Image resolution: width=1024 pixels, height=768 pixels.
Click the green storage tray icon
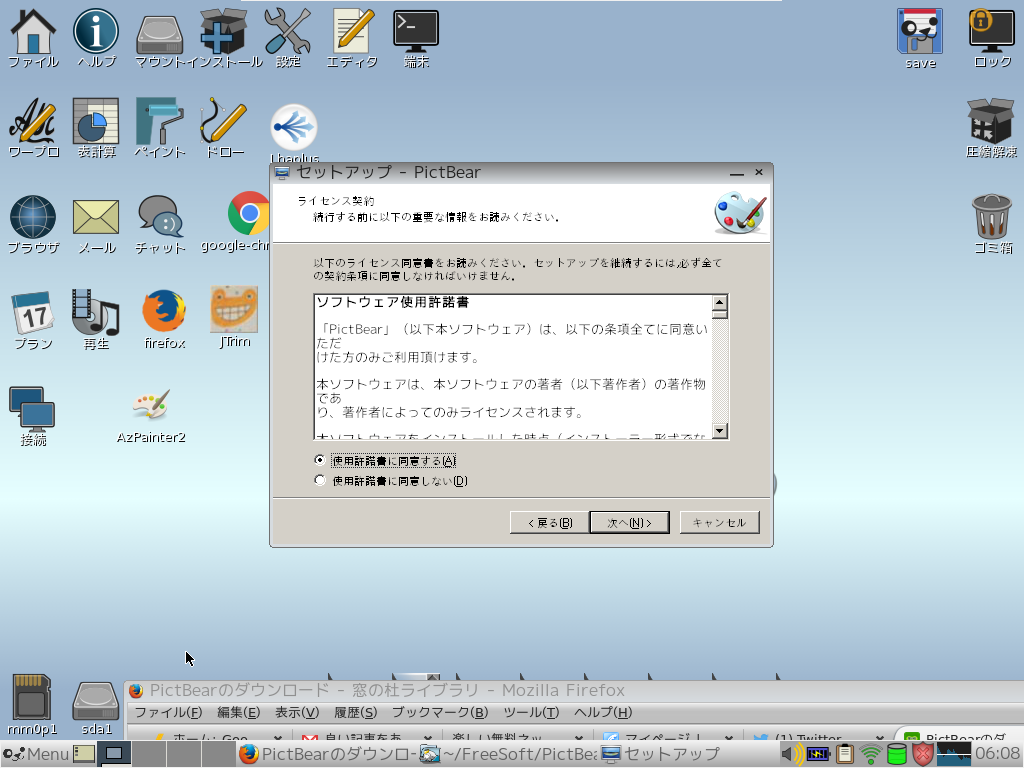point(897,754)
